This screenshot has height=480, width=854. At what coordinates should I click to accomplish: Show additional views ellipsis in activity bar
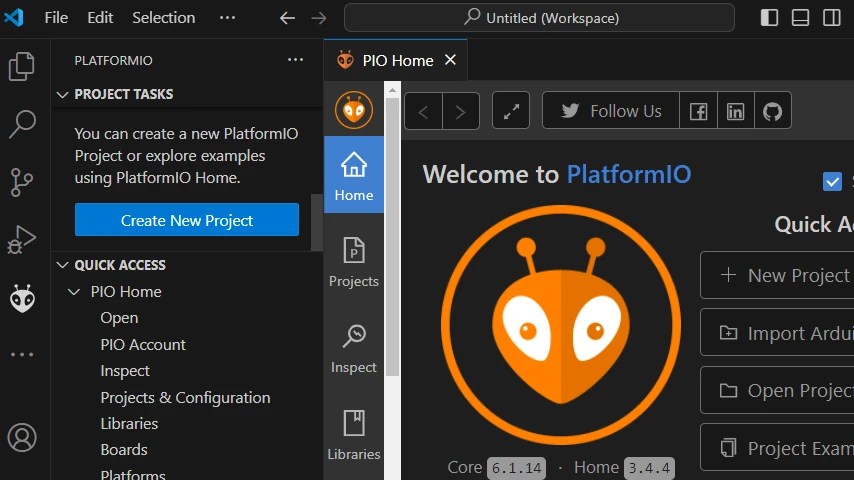tap(22, 355)
